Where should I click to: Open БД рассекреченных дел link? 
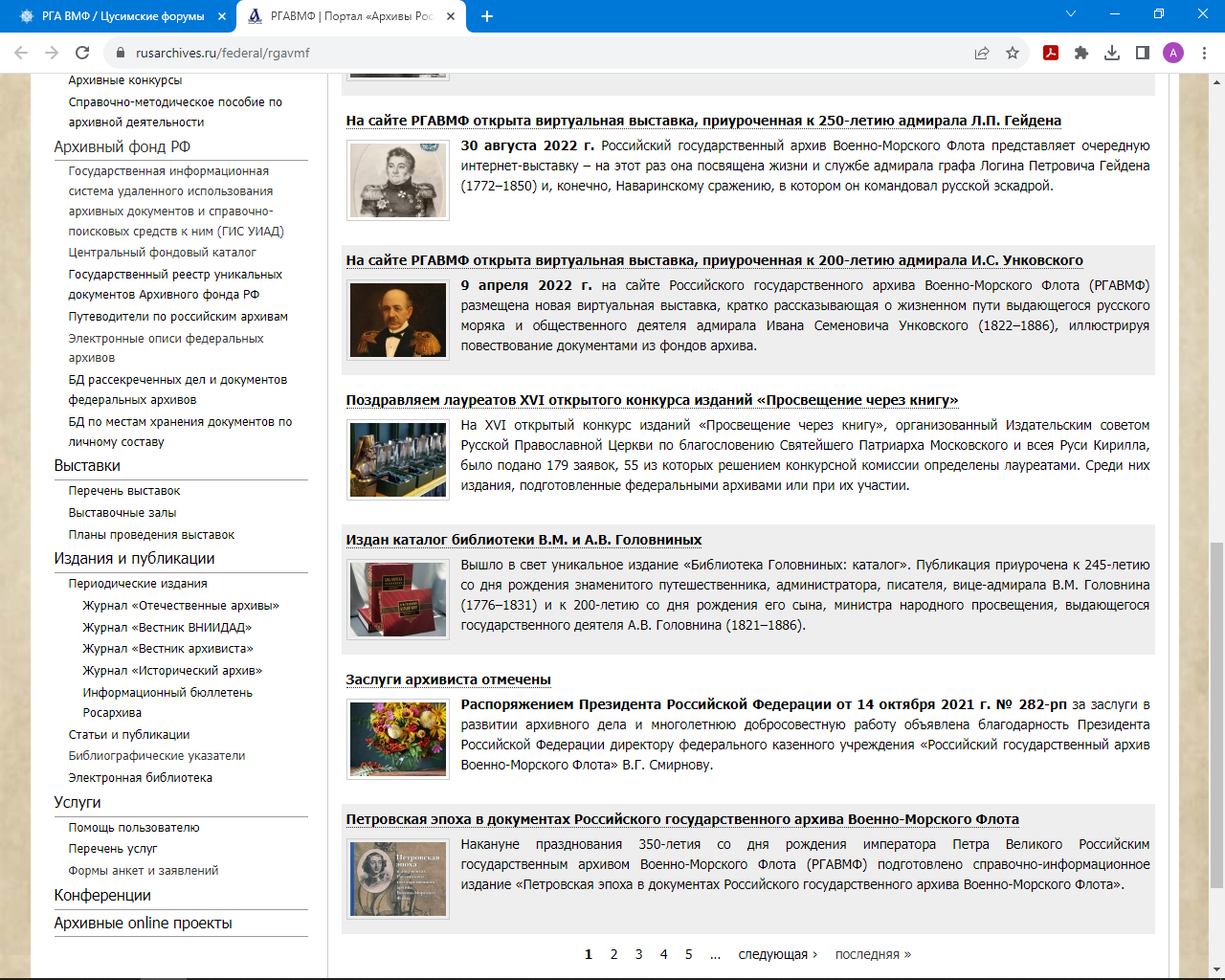click(x=177, y=390)
